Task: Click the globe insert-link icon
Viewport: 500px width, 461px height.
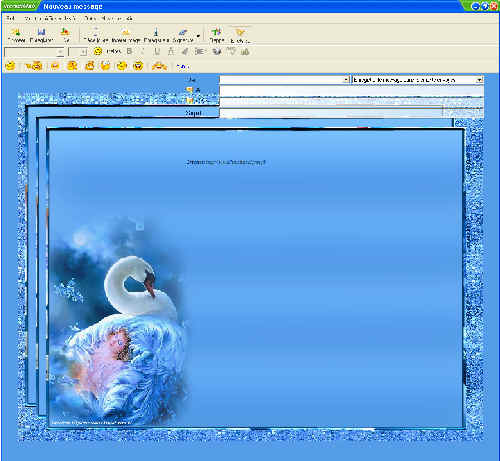Action: coord(217,51)
